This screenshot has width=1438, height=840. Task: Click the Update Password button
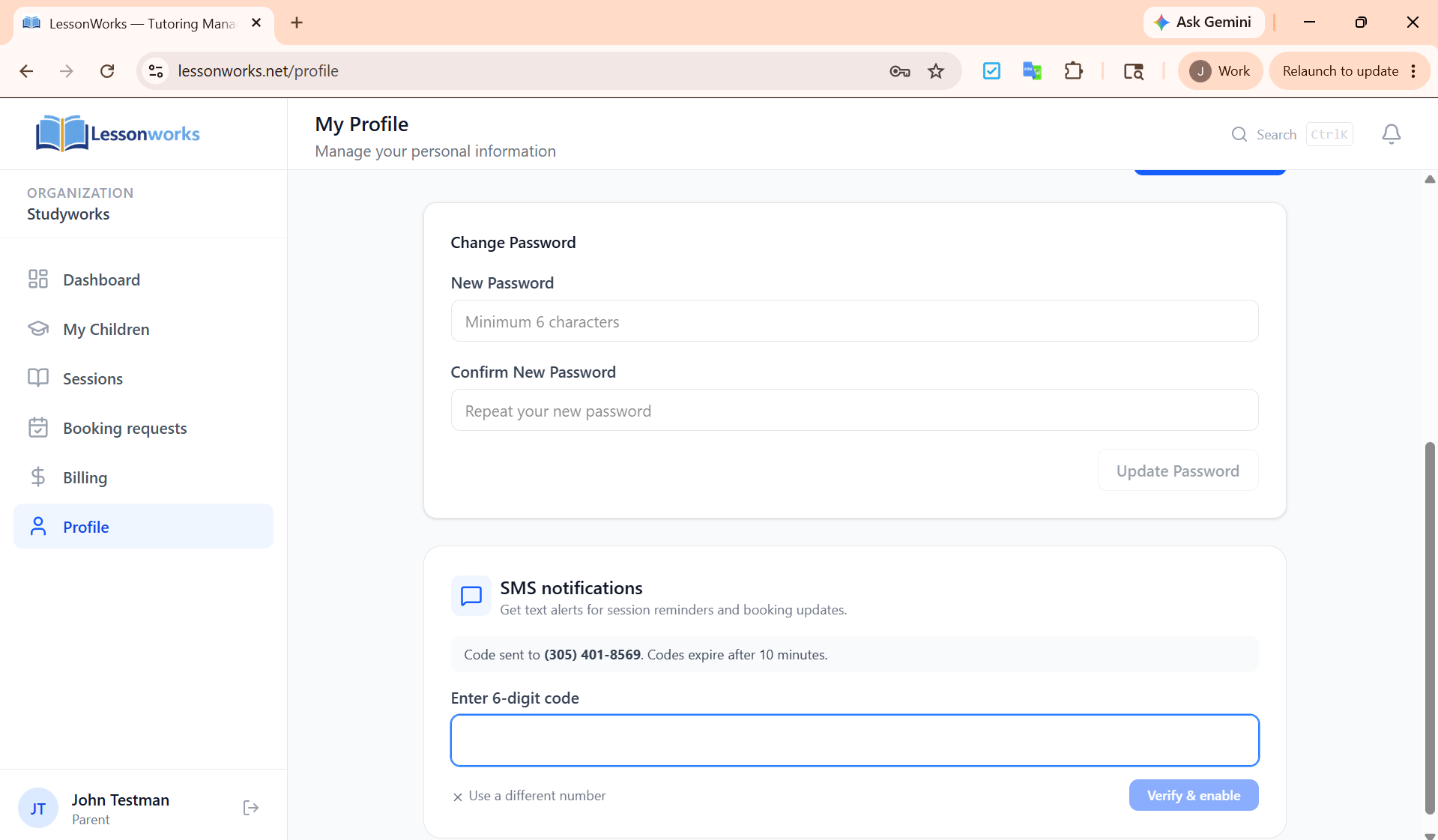1178,471
